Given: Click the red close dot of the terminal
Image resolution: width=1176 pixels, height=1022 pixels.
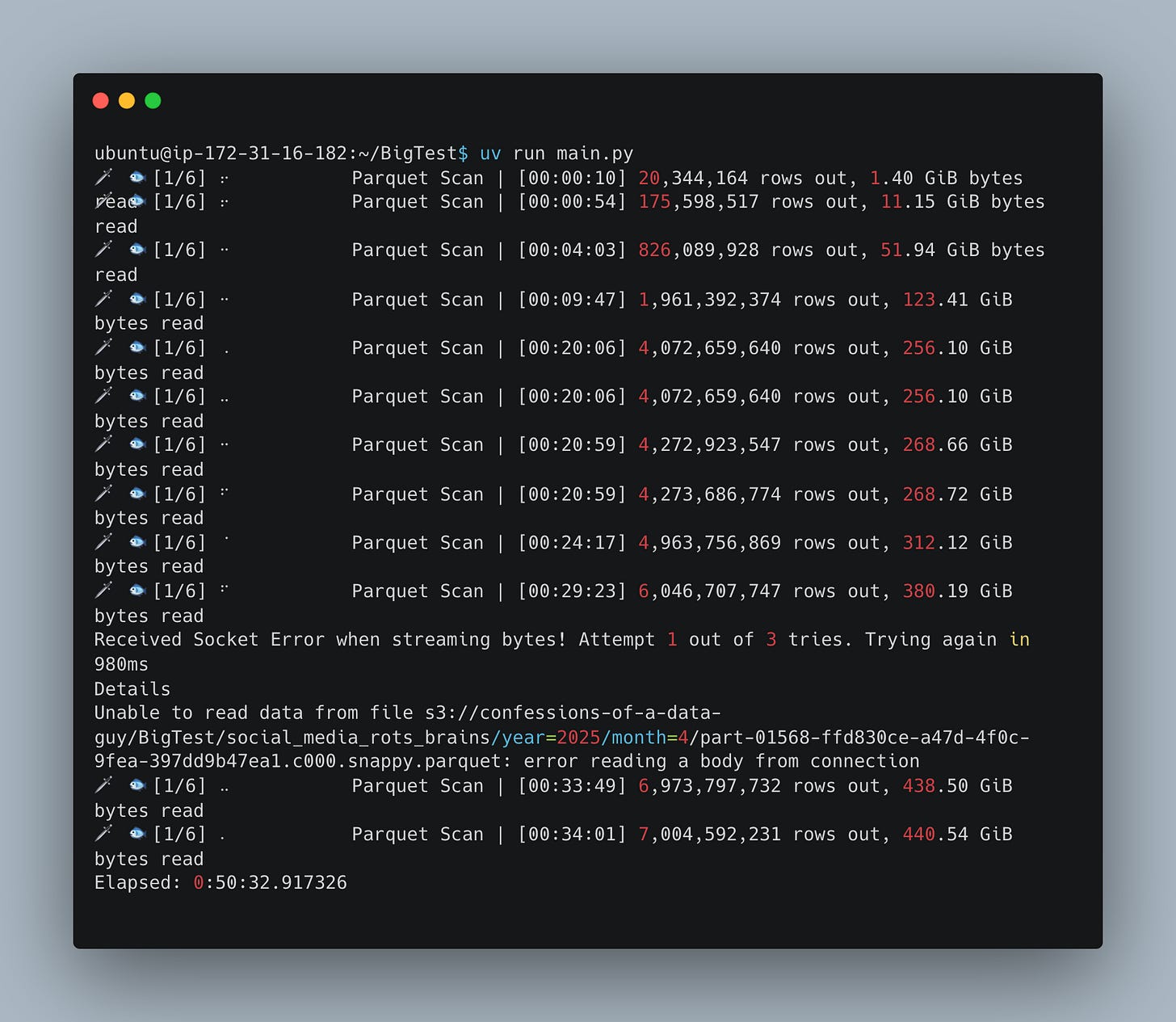Looking at the screenshot, I should point(101,100).
